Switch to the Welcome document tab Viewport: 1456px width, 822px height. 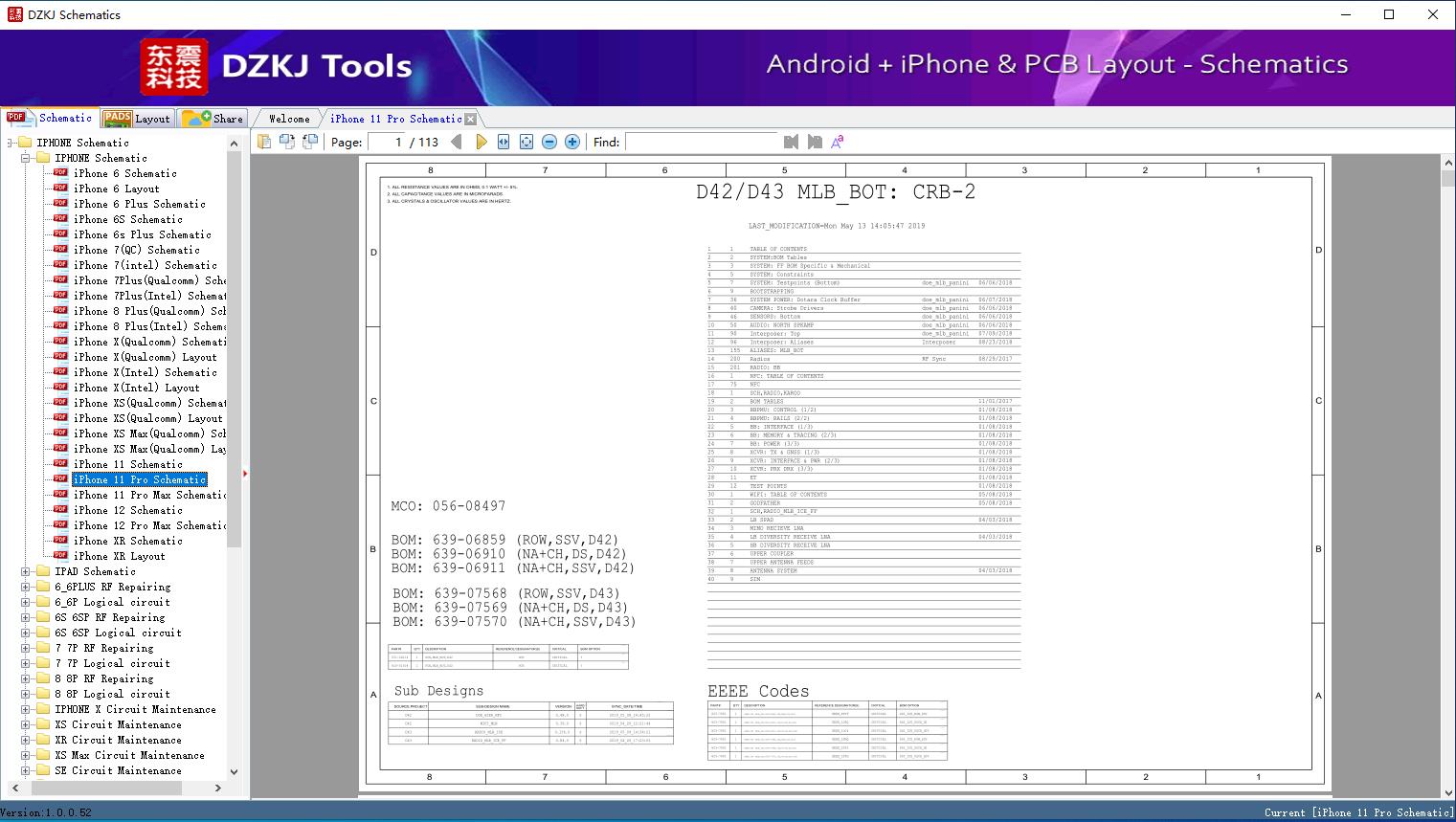(289, 119)
